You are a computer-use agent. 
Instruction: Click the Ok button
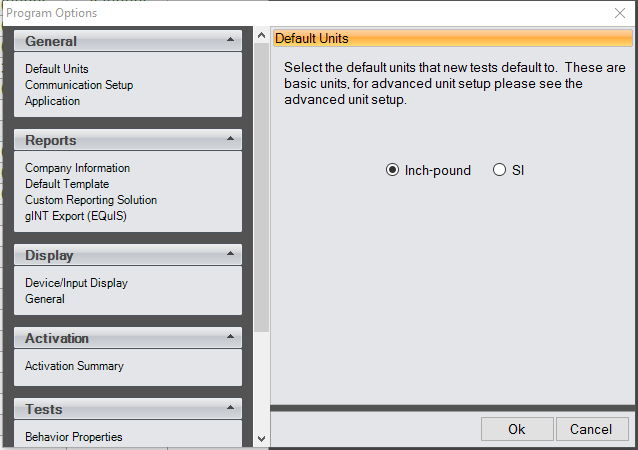517,429
